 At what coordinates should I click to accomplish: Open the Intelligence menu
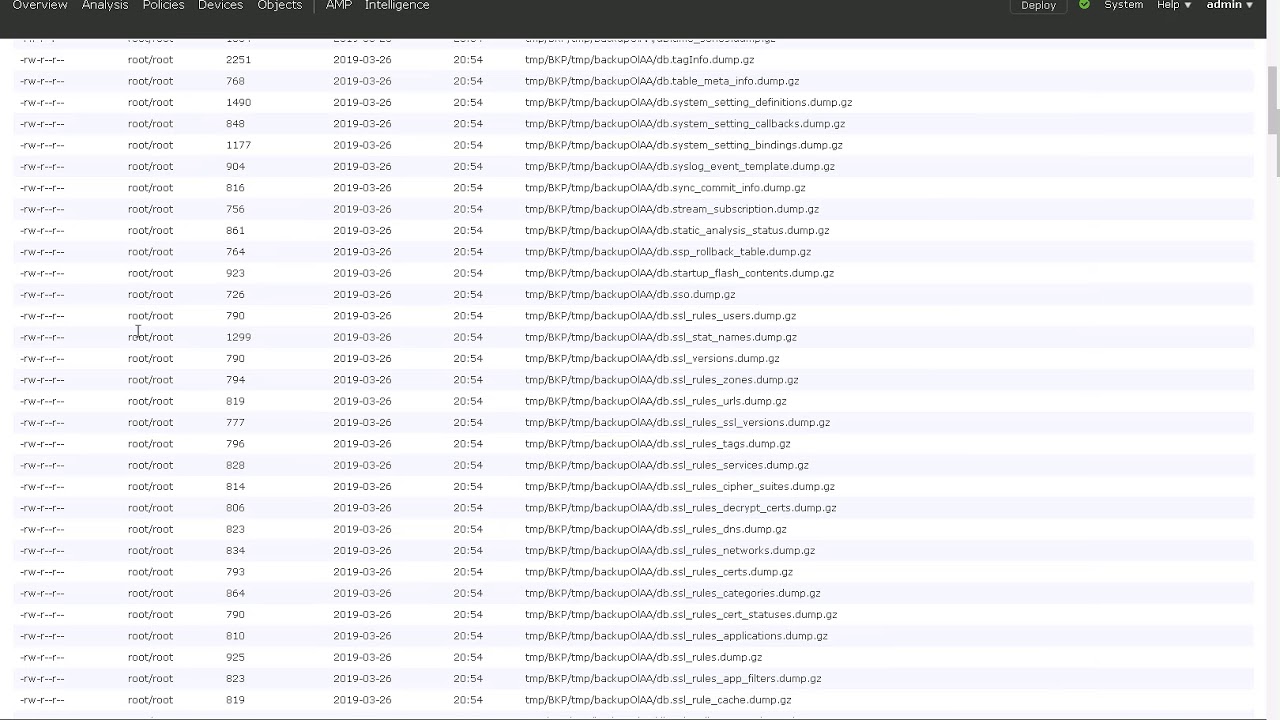point(397,5)
